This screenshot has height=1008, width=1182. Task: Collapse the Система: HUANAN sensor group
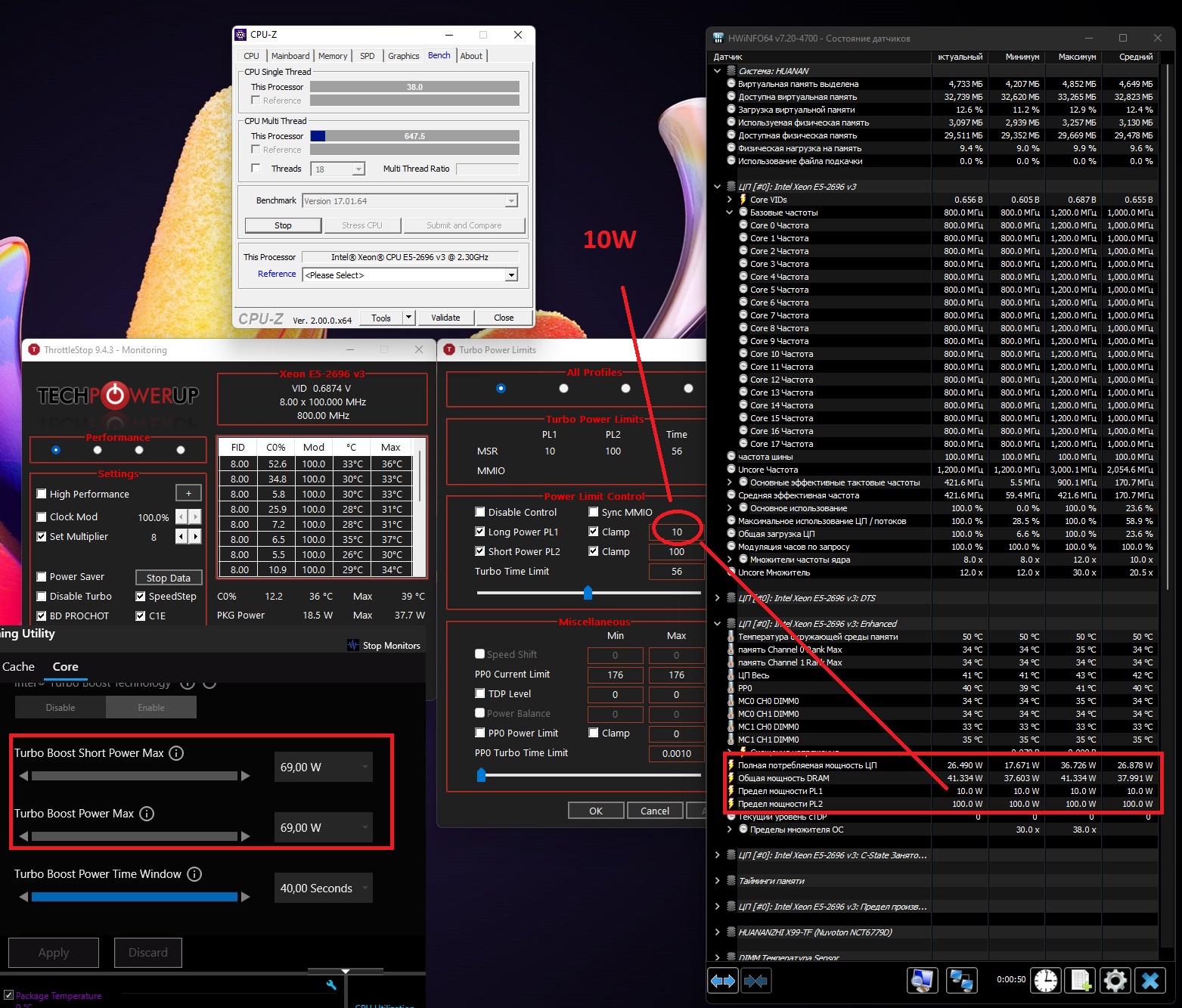click(x=717, y=71)
